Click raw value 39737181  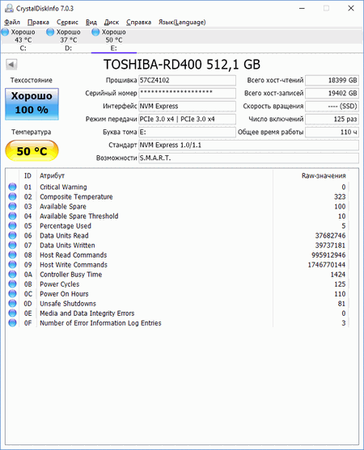tap(330, 245)
